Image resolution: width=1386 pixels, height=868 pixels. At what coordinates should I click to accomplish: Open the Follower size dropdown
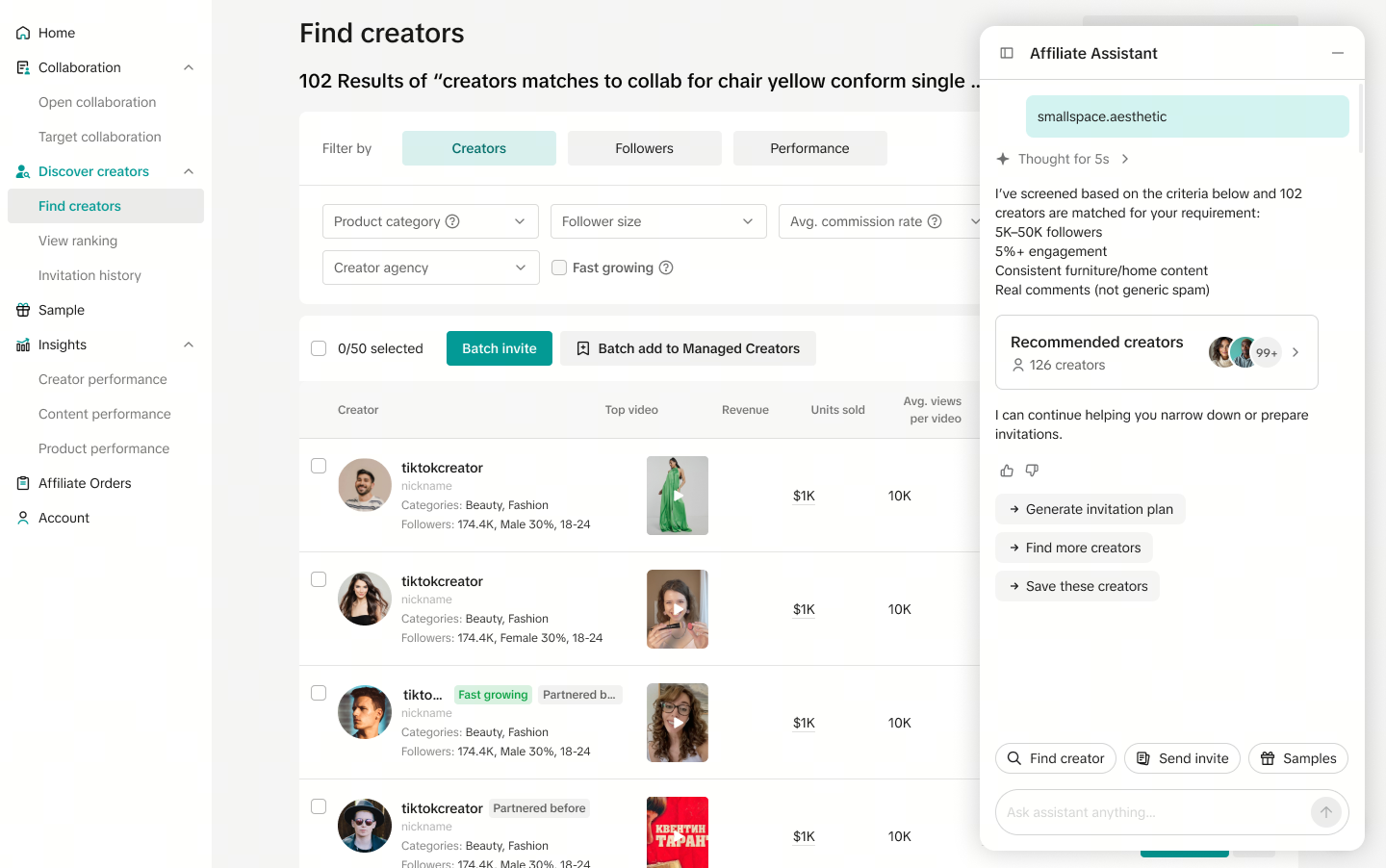click(658, 221)
